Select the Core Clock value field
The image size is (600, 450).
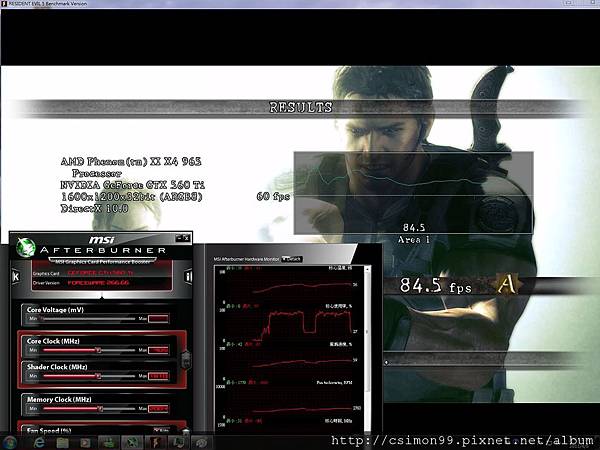pyautogui.click(x=158, y=351)
